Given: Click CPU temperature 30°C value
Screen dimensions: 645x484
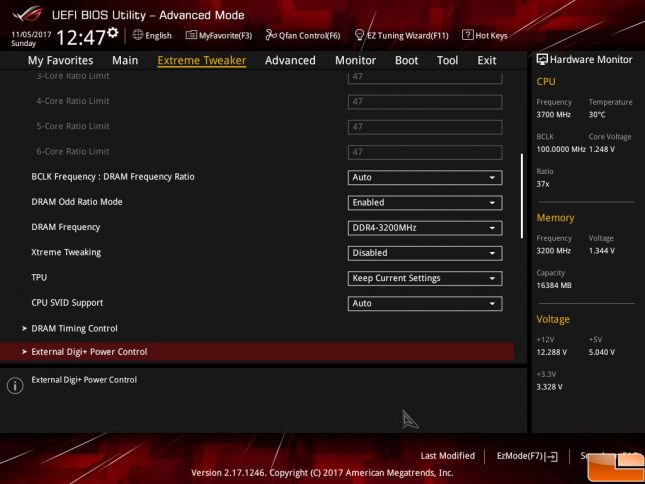Looking at the screenshot, I should pos(597,115).
